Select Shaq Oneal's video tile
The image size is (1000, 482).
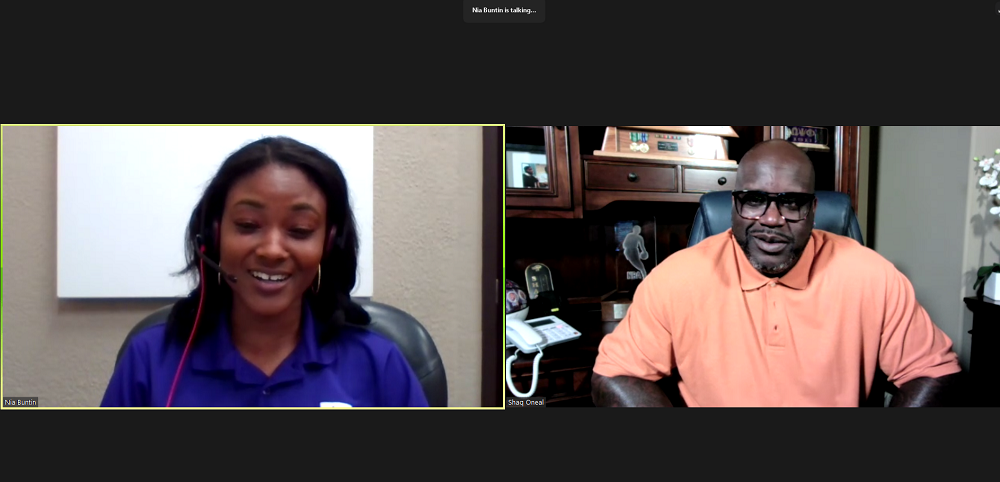[752, 266]
